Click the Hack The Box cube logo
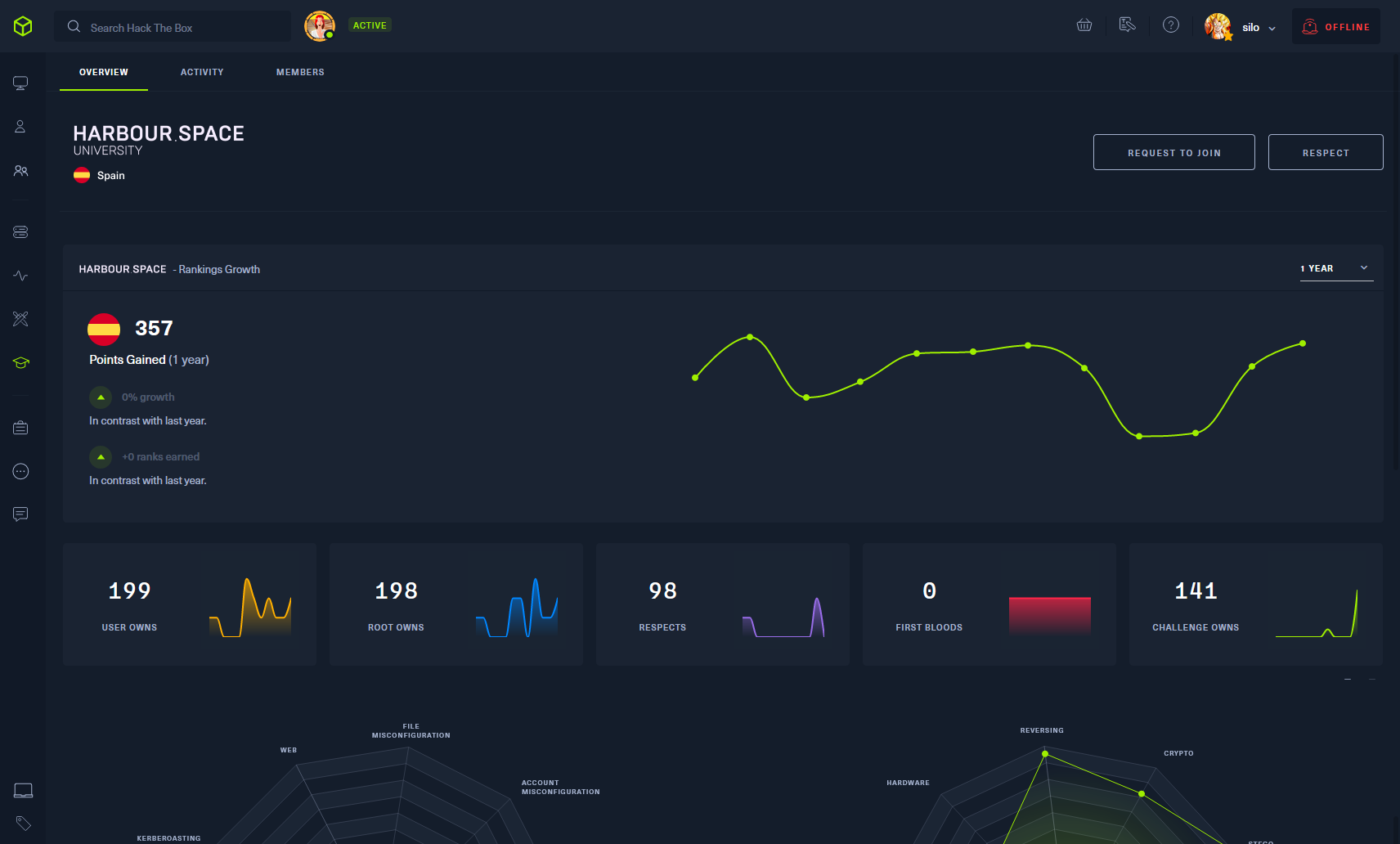 point(23,26)
